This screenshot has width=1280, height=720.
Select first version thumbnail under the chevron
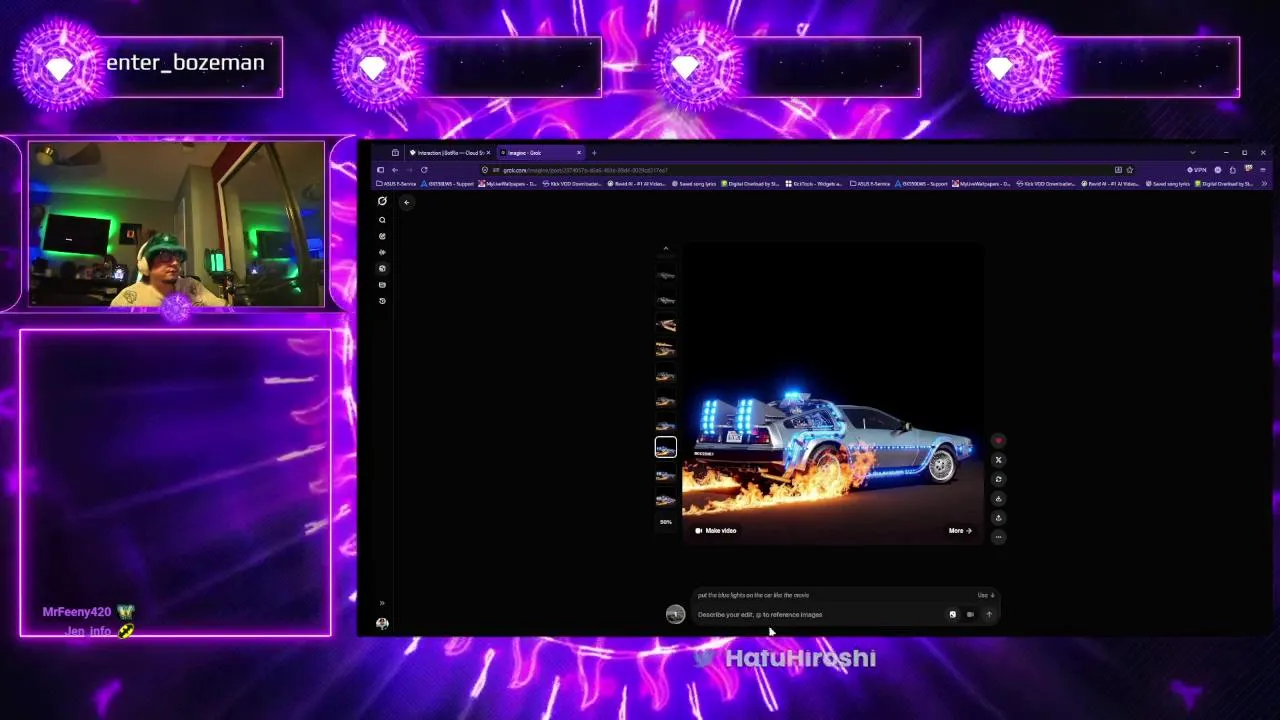666,274
